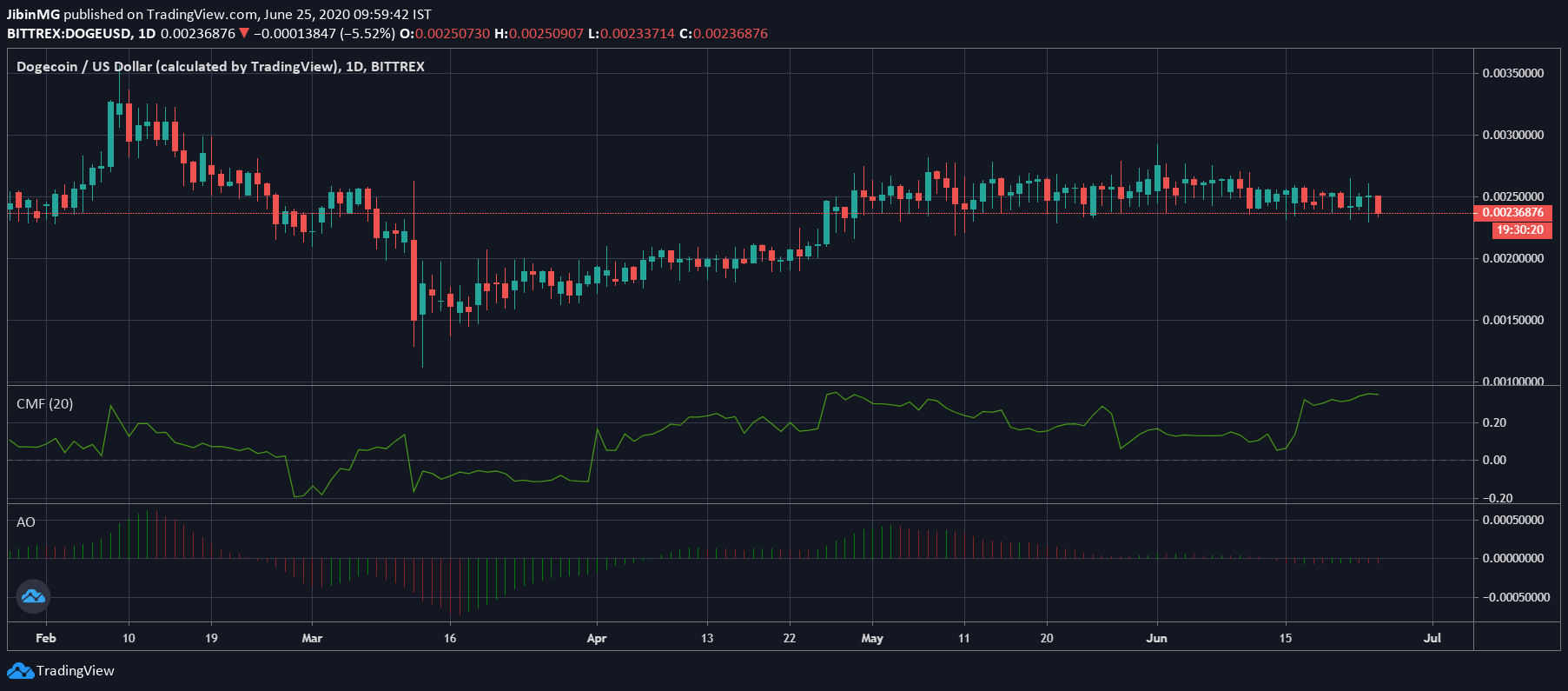This screenshot has height=691, width=1568.
Task: Click the Jun date label on time axis
Action: (1156, 638)
